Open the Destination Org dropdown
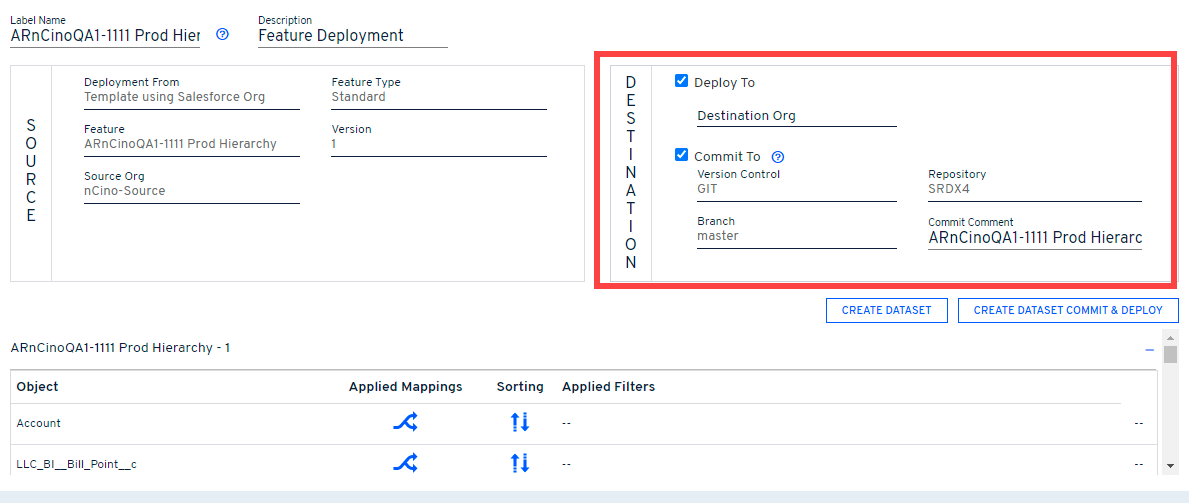Screen dimensions: 1189x503 point(796,116)
